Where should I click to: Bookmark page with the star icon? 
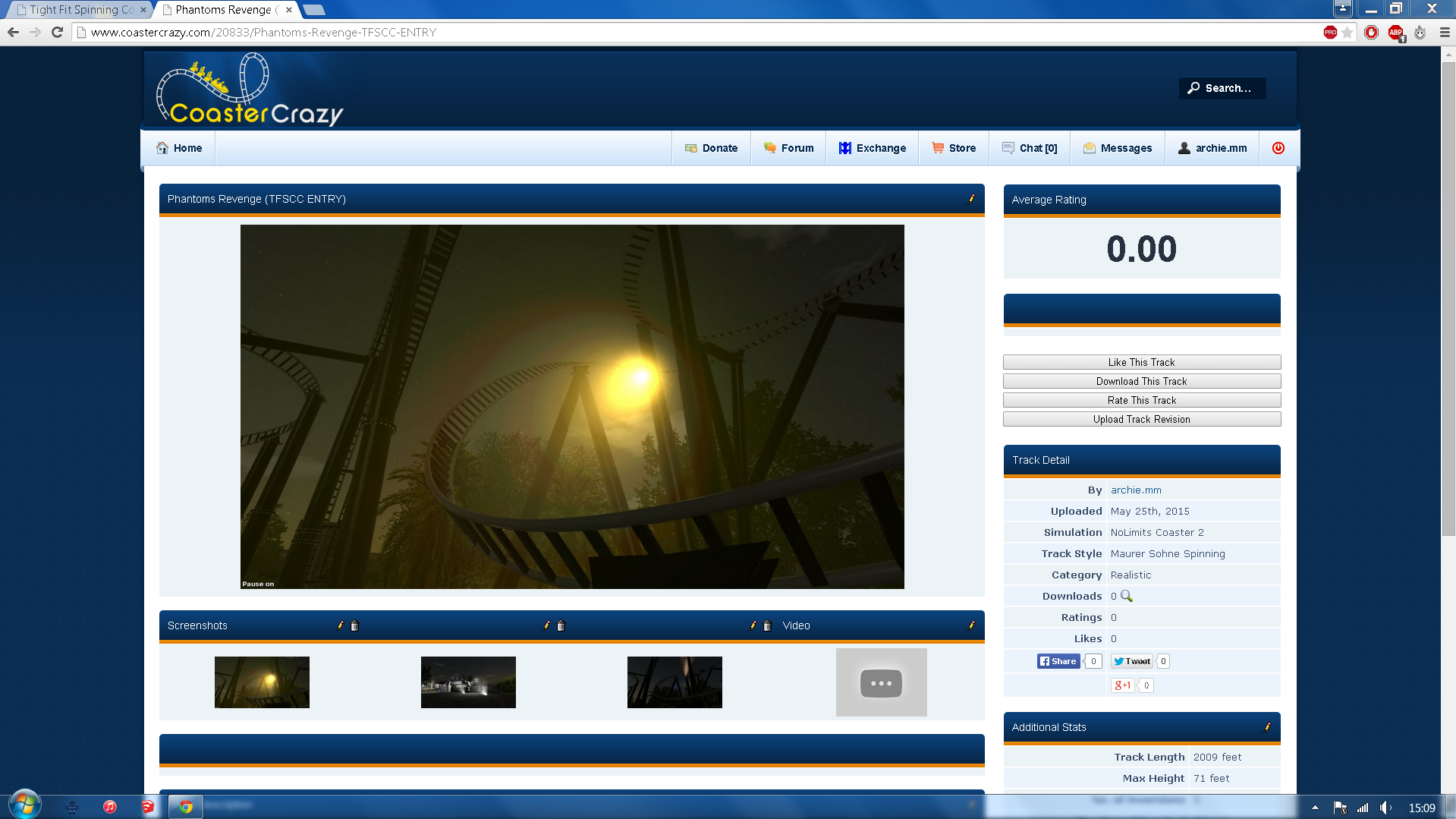pyautogui.click(x=1347, y=32)
